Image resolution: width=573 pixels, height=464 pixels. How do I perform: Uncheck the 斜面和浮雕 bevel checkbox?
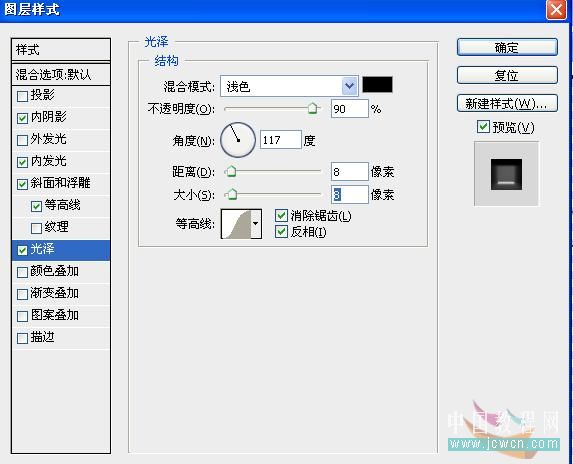pos(22,184)
